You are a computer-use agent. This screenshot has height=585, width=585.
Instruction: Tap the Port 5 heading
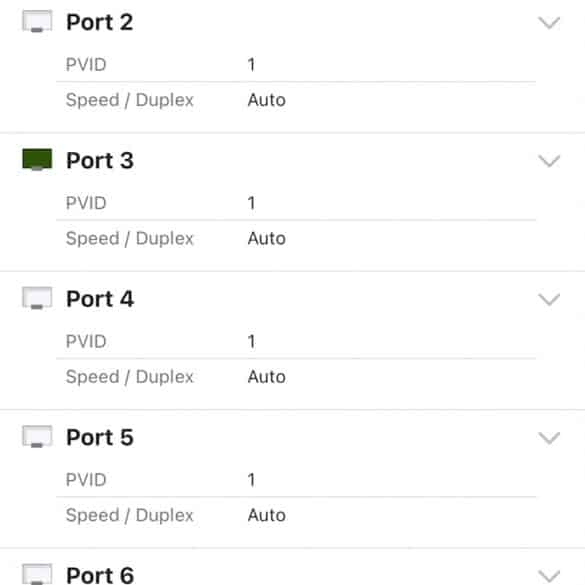[100, 437]
